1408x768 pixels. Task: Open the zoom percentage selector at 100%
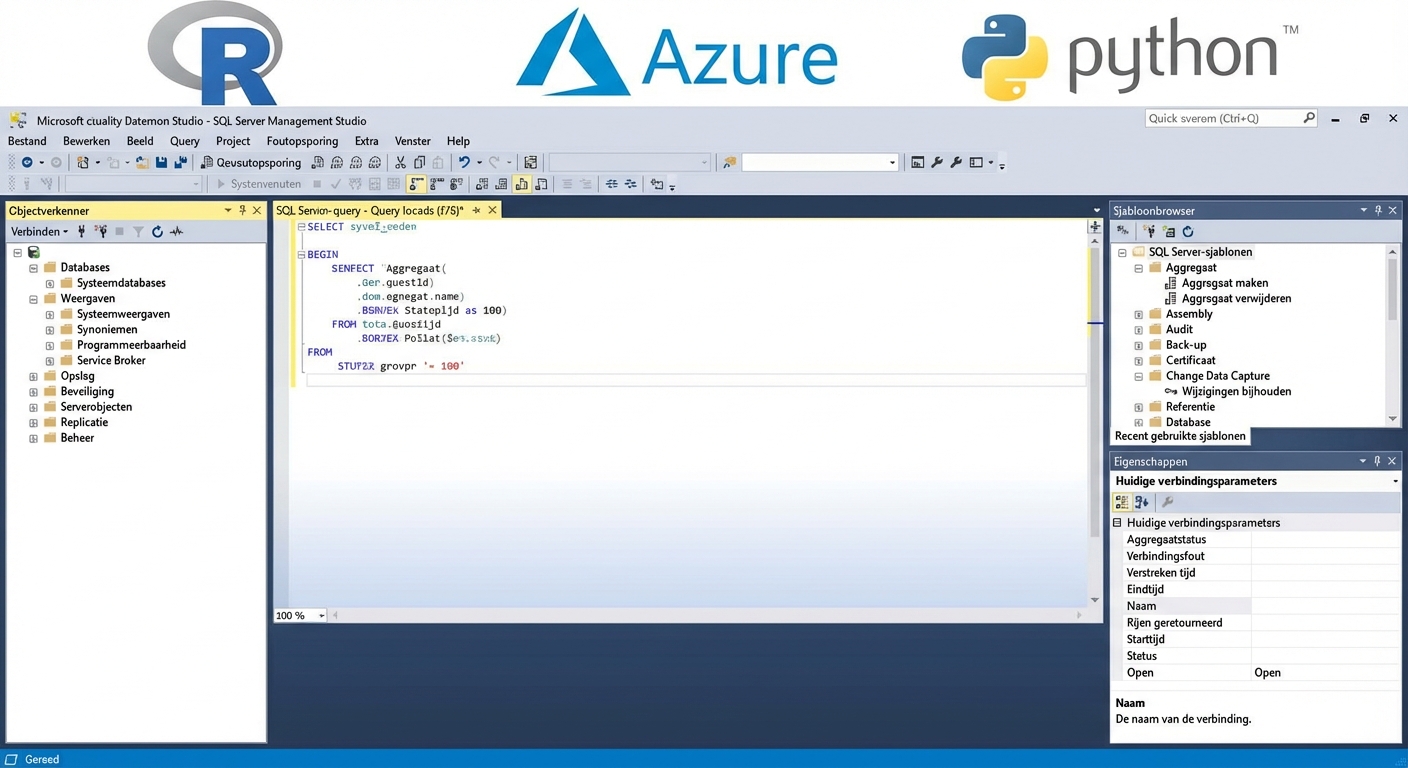pyautogui.click(x=298, y=615)
